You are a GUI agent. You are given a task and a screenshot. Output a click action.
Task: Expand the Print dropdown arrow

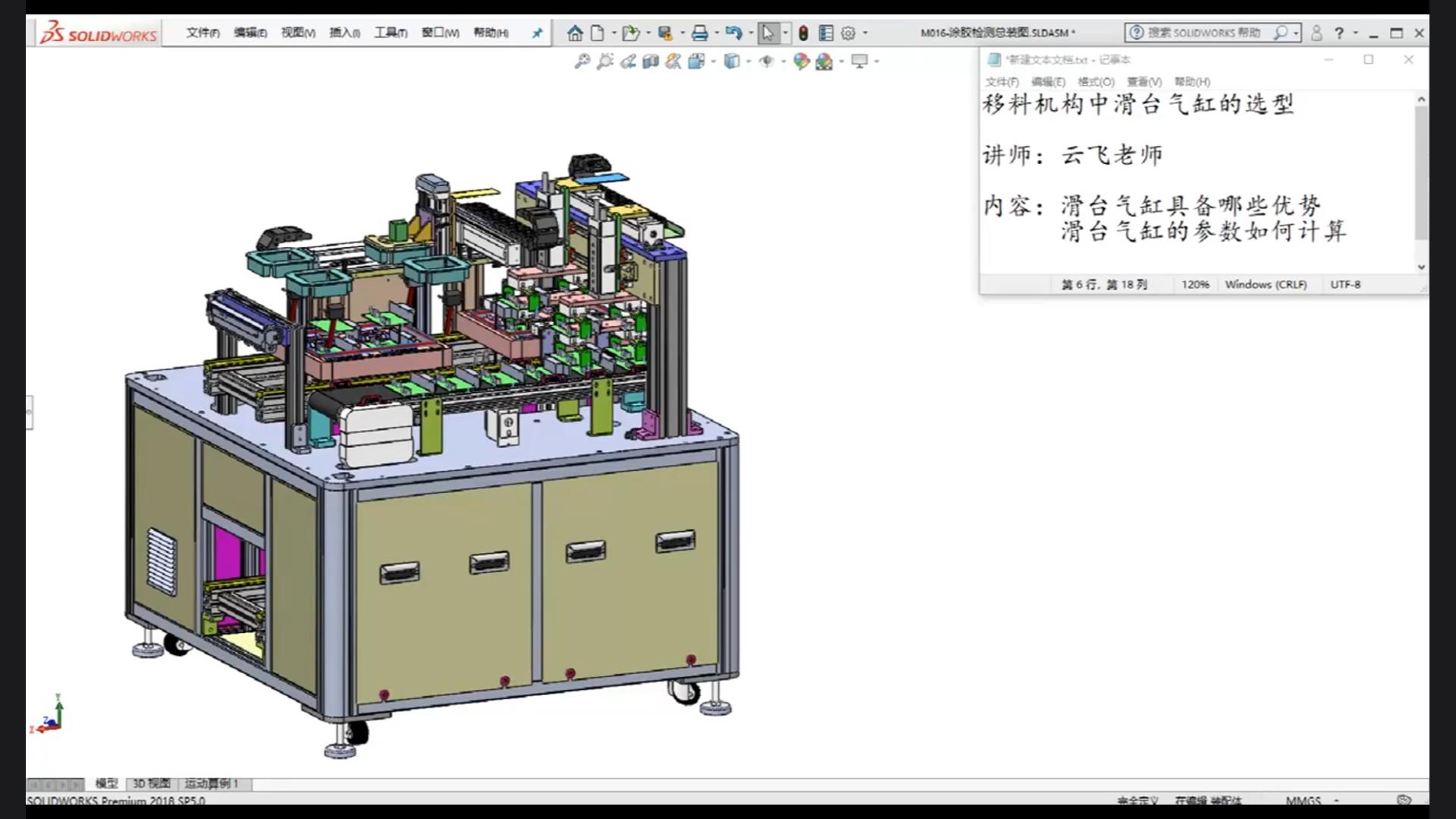(x=717, y=33)
